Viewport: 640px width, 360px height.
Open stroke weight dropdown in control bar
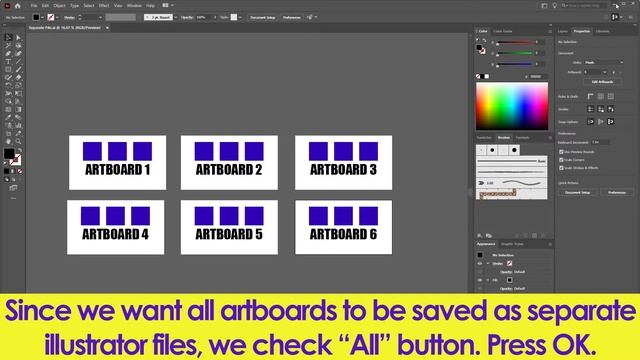(x=100, y=18)
